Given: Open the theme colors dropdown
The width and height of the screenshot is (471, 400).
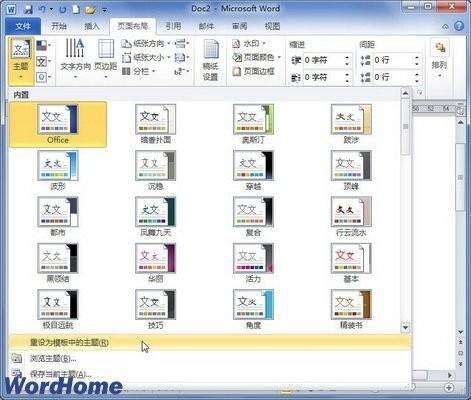Looking at the screenshot, I should [43, 45].
